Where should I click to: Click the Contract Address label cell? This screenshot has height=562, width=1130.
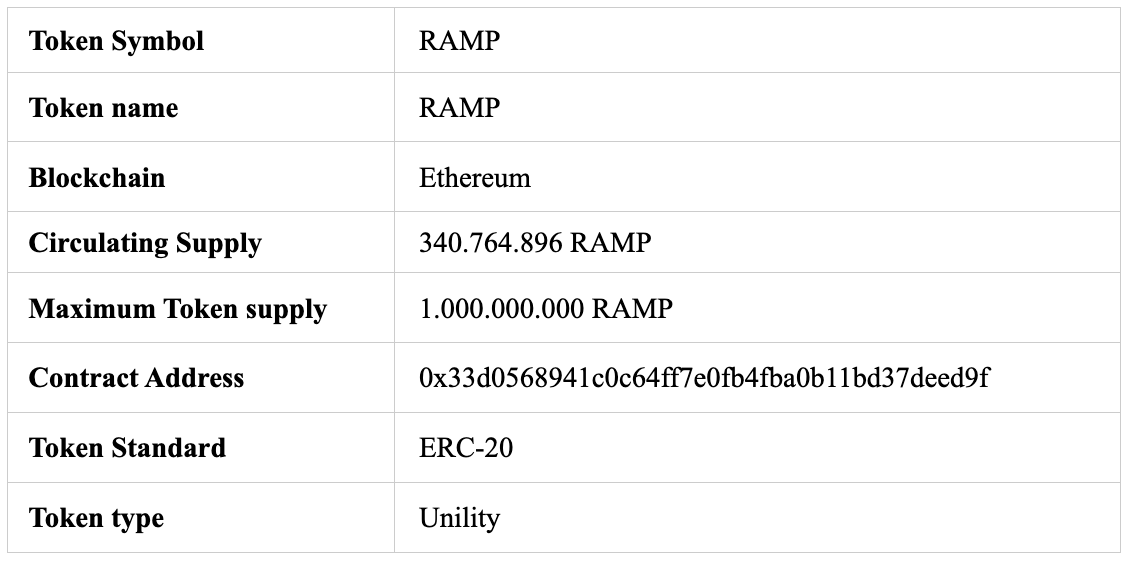pos(136,378)
